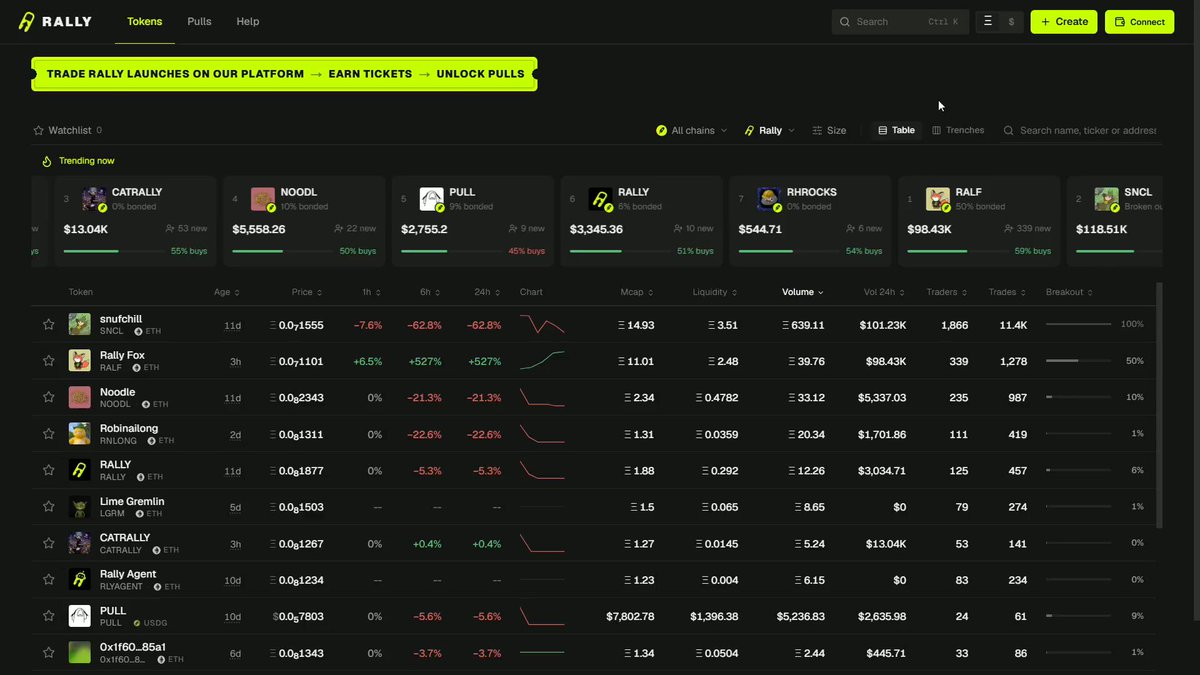The image size is (1200, 675).
Task: Click the Trade Rally launches banner
Action: (284, 74)
